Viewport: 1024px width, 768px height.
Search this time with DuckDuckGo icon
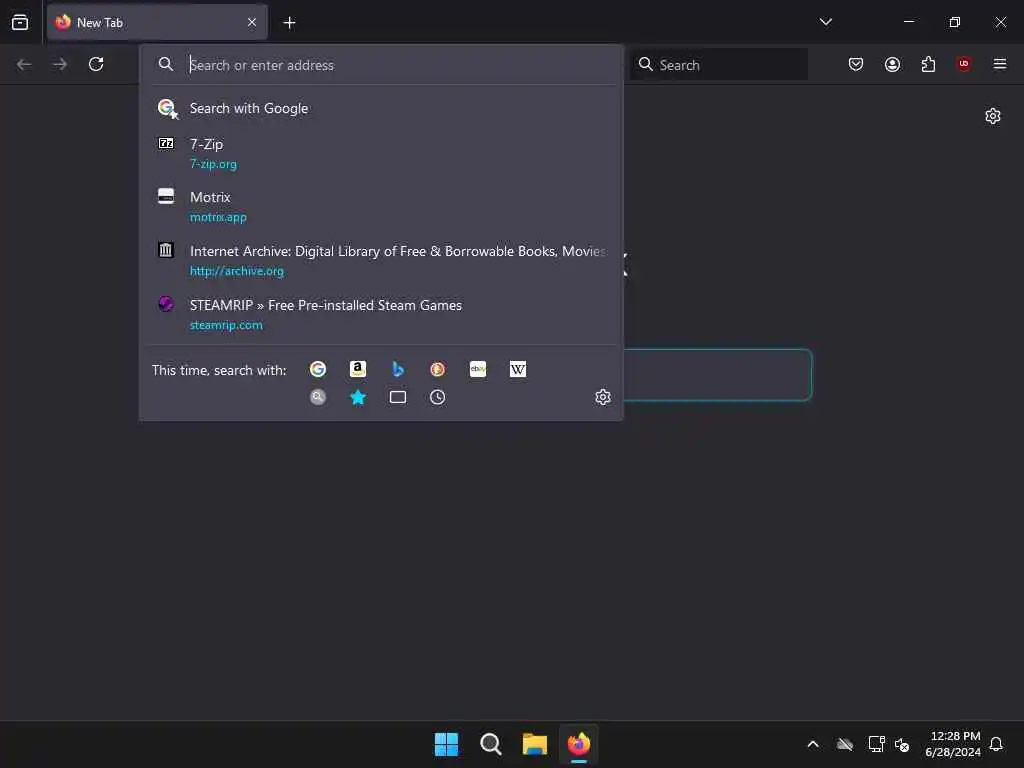(x=438, y=370)
